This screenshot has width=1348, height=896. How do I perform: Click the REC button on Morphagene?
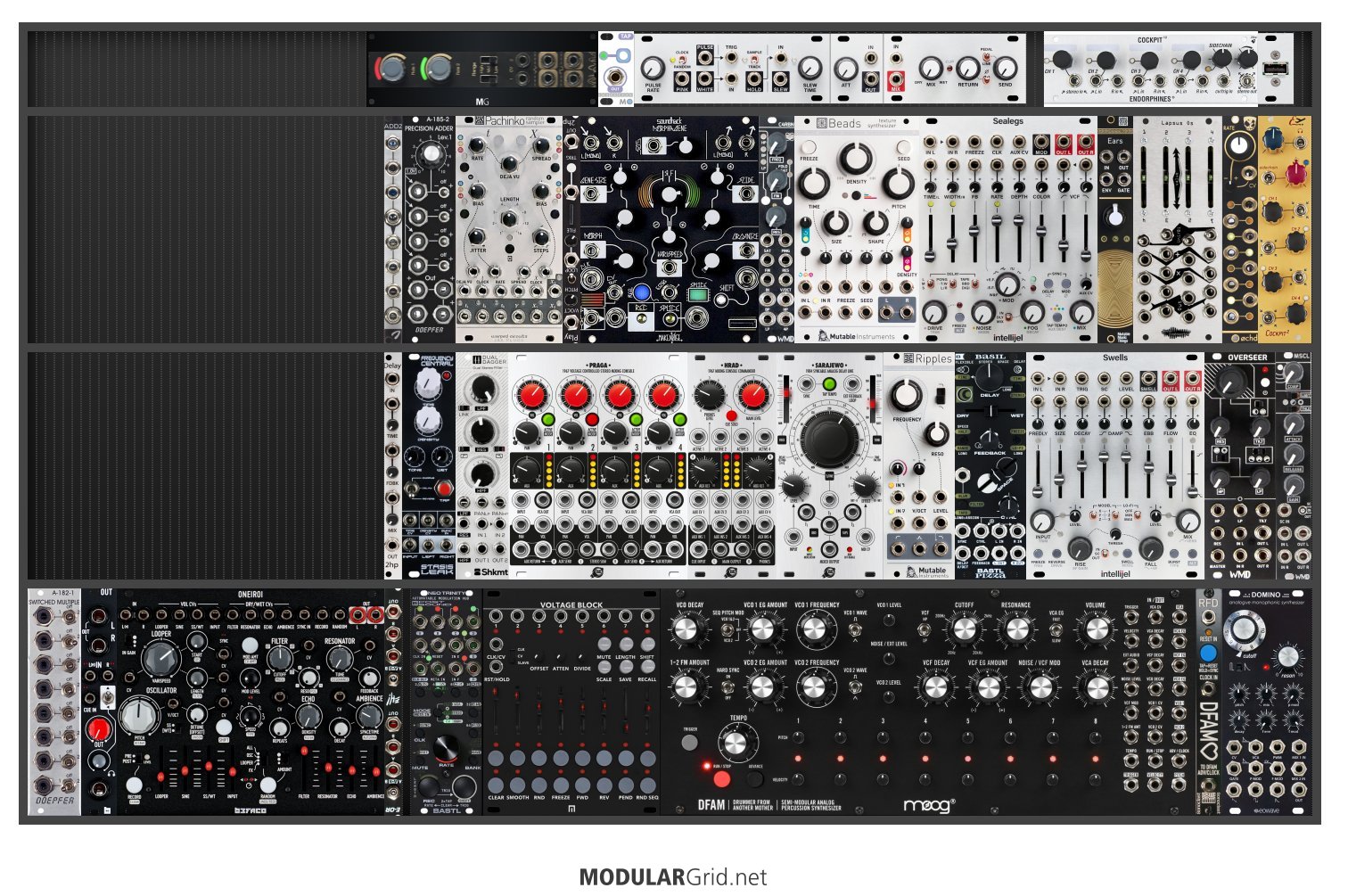click(x=641, y=317)
